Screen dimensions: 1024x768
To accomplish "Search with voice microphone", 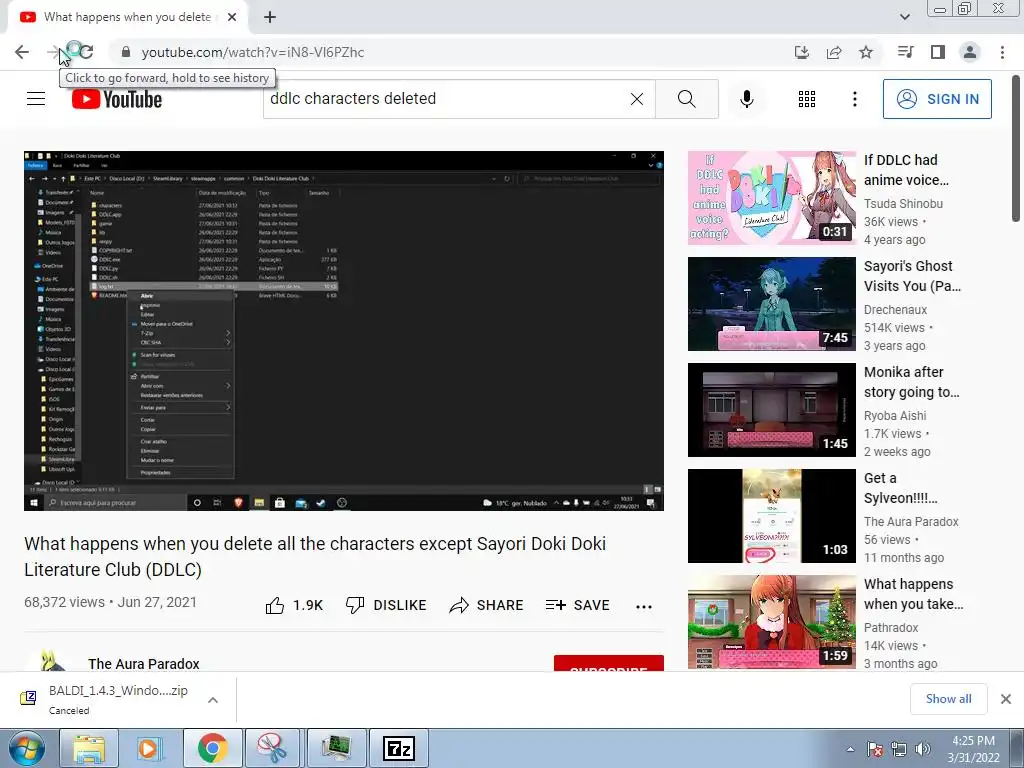I will (746, 99).
